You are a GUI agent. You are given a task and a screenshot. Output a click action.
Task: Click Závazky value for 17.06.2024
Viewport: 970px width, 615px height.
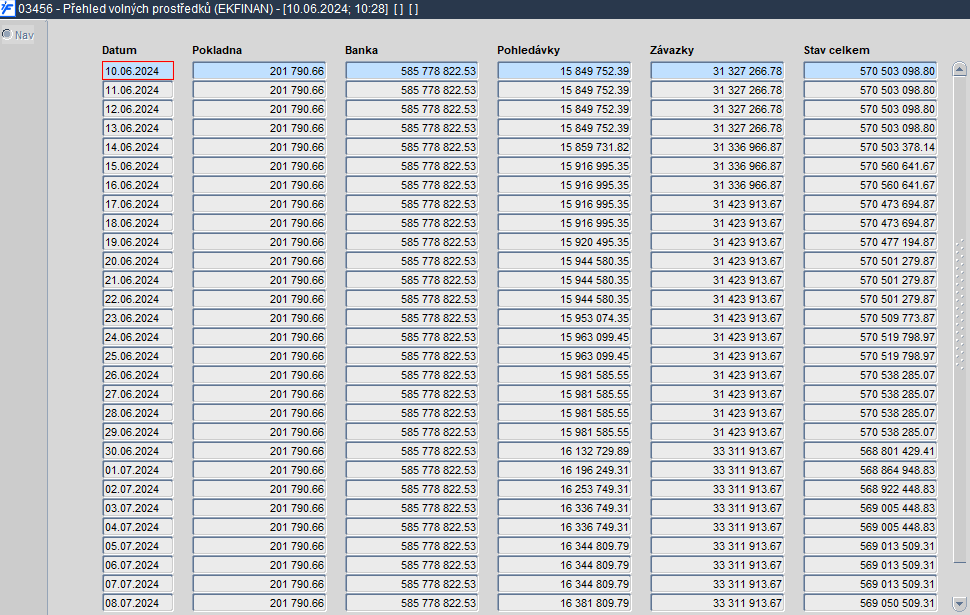[x=717, y=204]
